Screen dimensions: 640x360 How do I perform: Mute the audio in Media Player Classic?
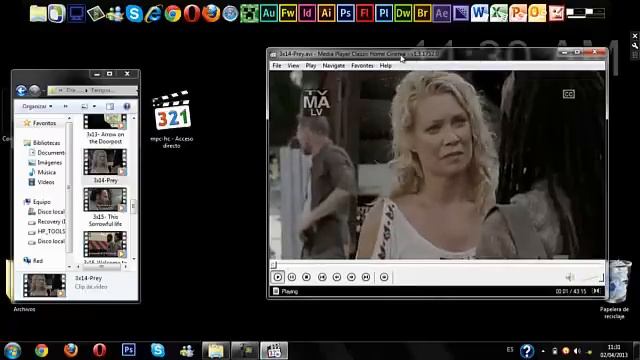tap(570, 278)
